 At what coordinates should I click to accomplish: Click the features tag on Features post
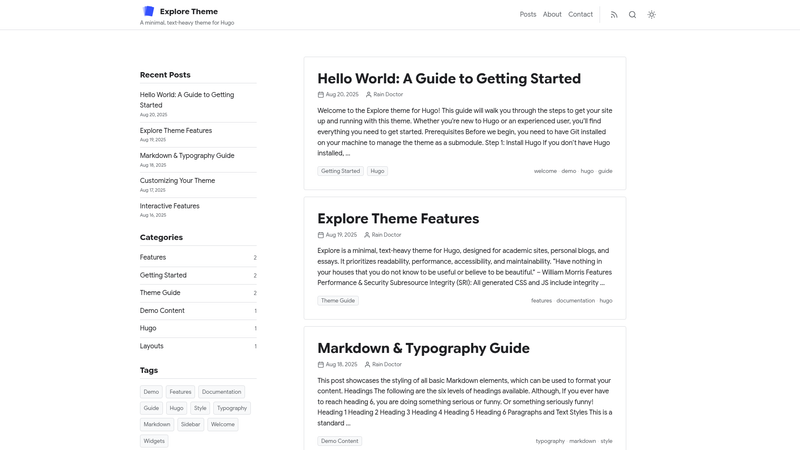click(x=541, y=301)
